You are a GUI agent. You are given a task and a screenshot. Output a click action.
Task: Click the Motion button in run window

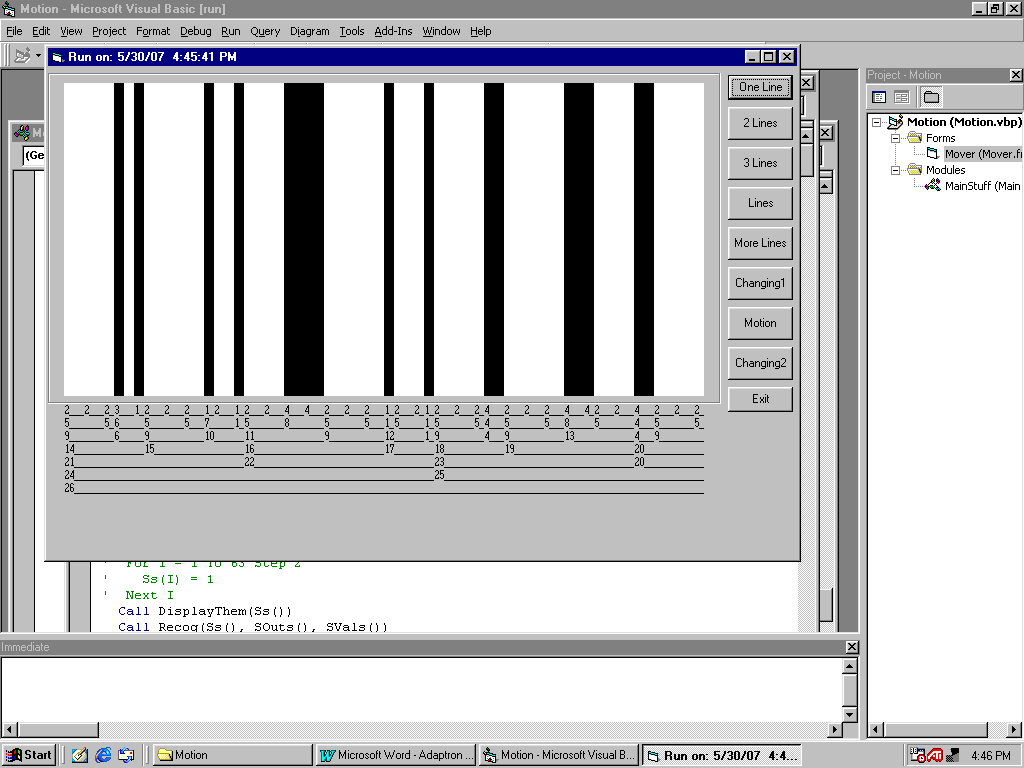click(760, 323)
